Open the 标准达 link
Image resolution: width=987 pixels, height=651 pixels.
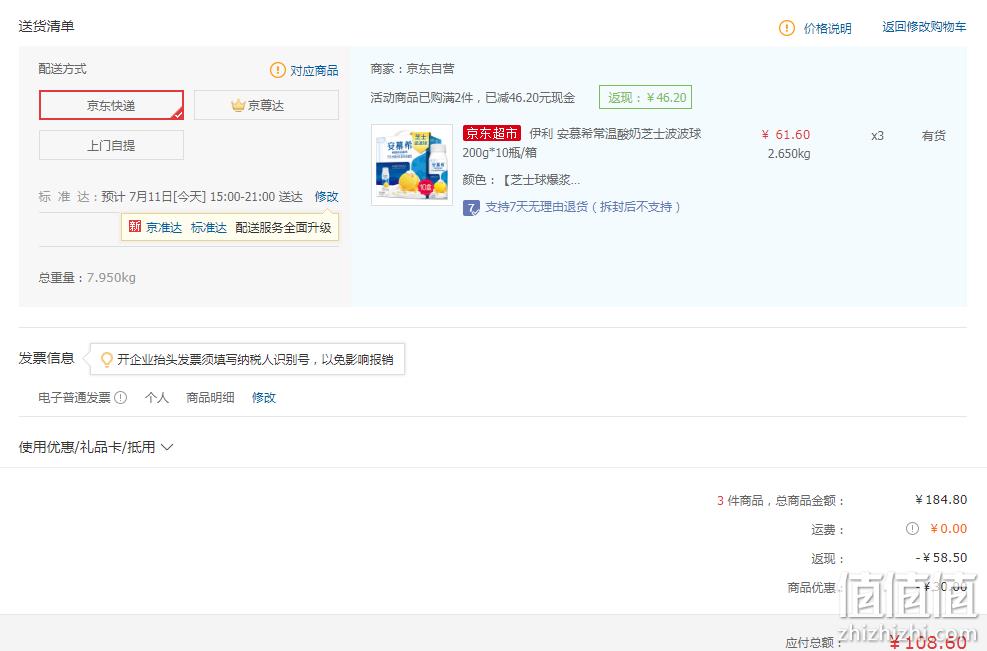pyautogui.click(x=208, y=227)
